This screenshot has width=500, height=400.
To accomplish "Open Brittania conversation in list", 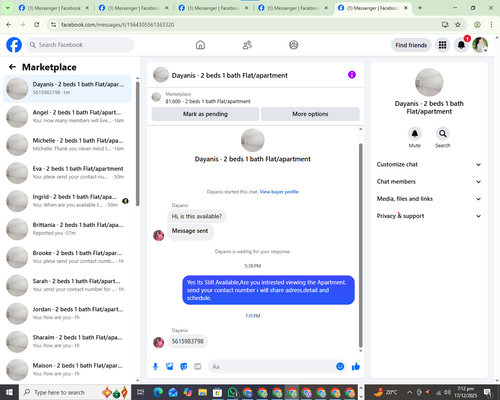I will click(68, 229).
